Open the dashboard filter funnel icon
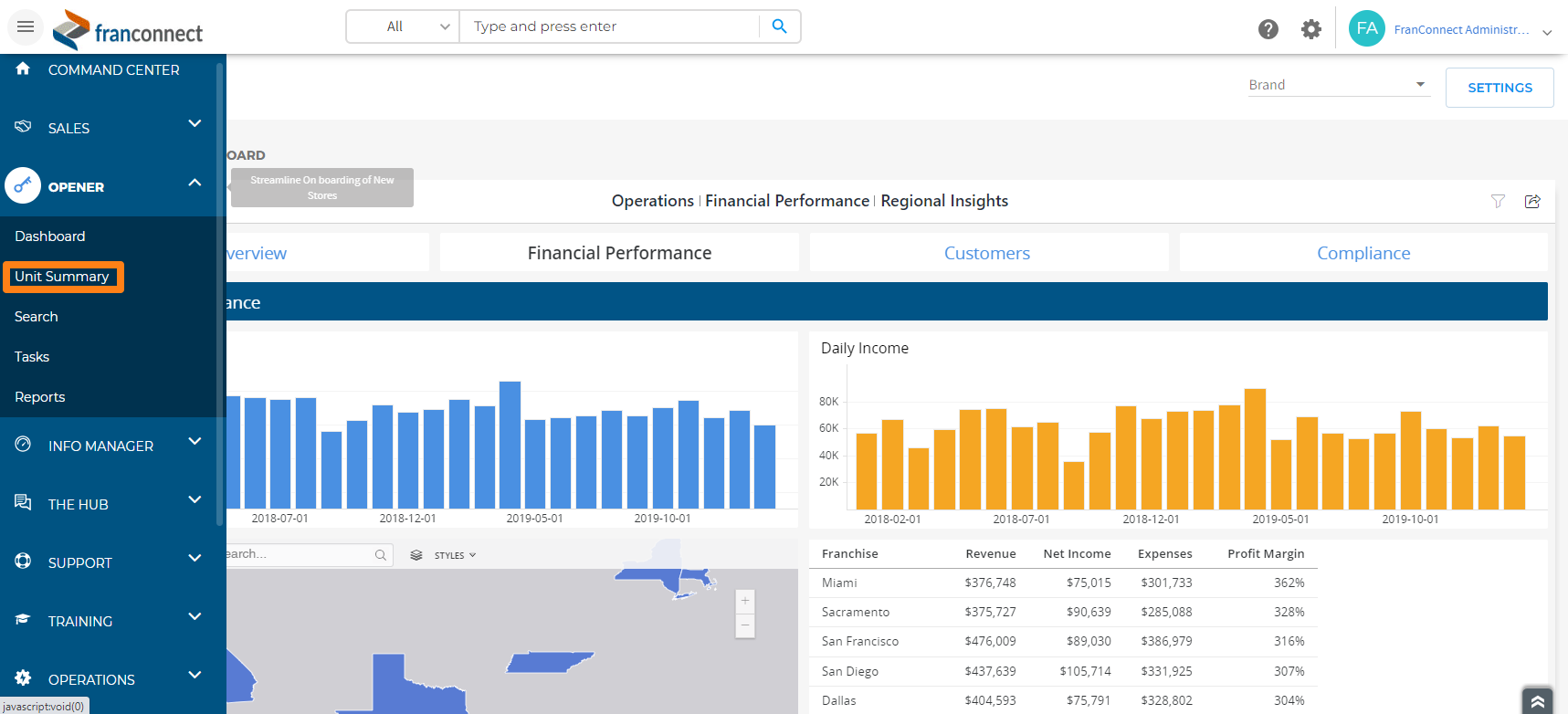The width and height of the screenshot is (1568, 714). (x=1498, y=201)
